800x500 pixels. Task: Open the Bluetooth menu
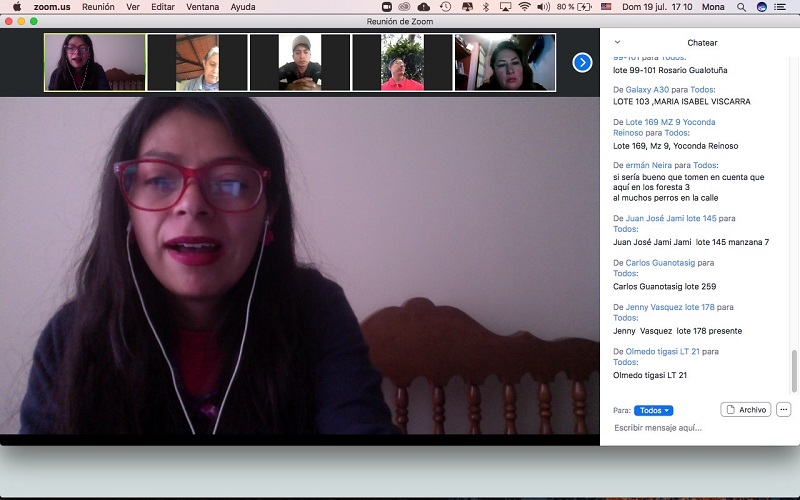coord(486,7)
